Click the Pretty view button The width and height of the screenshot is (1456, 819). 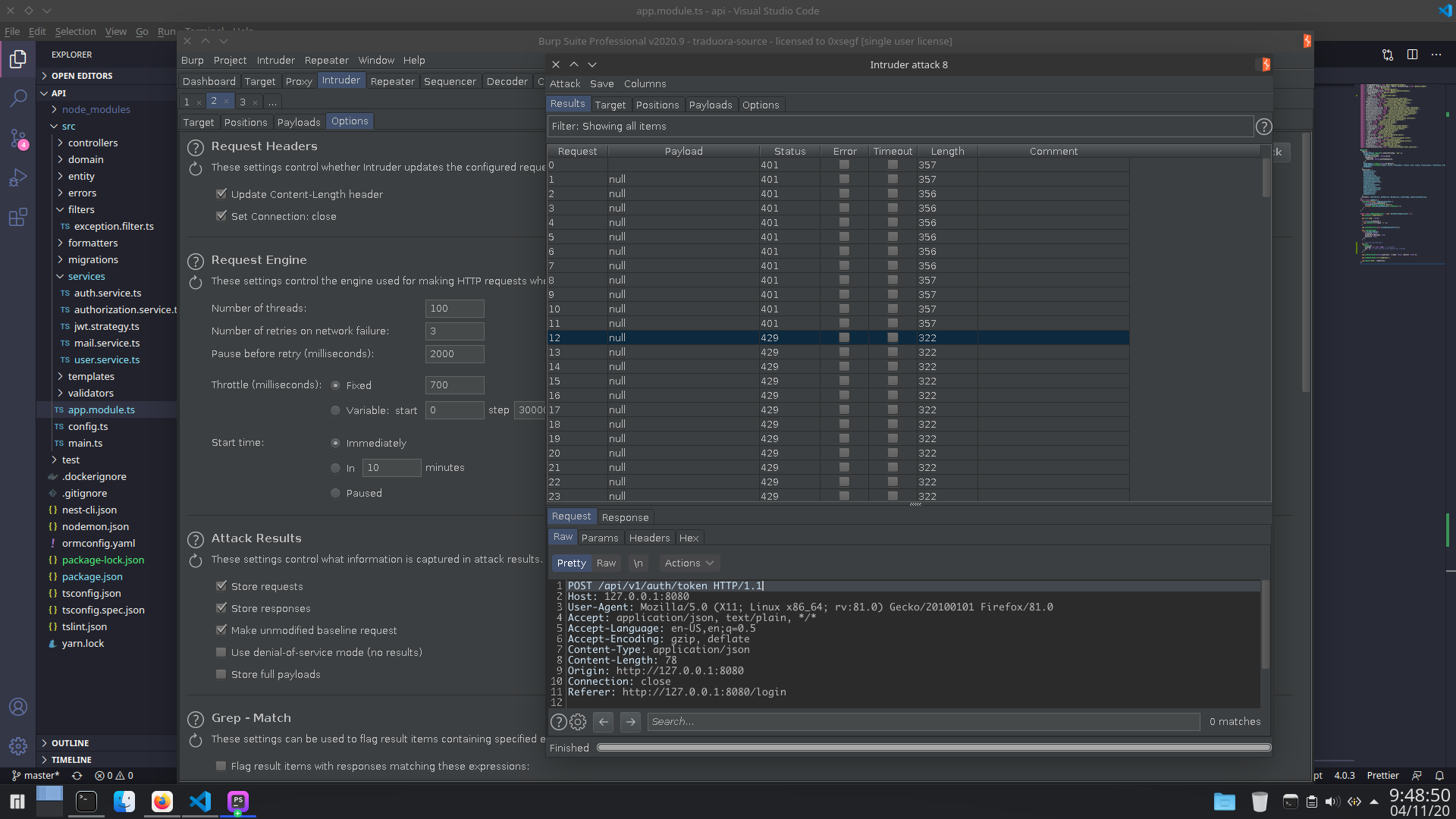(x=571, y=563)
